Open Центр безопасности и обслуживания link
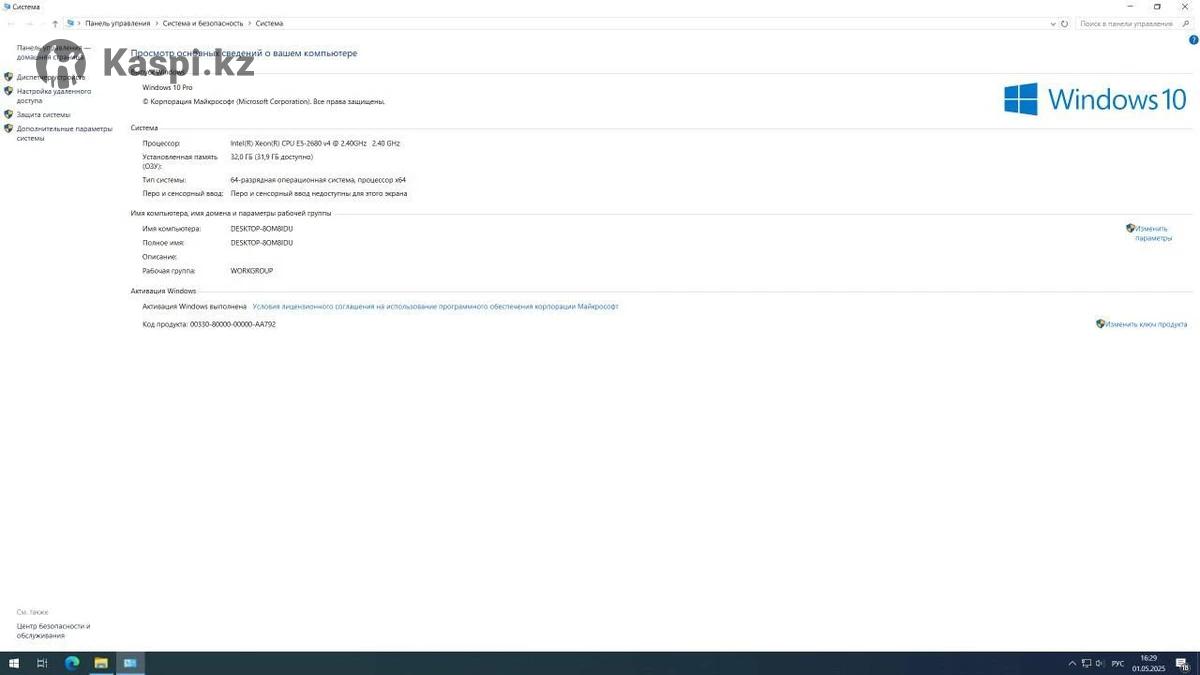This screenshot has height=675, width=1200. 54,631
